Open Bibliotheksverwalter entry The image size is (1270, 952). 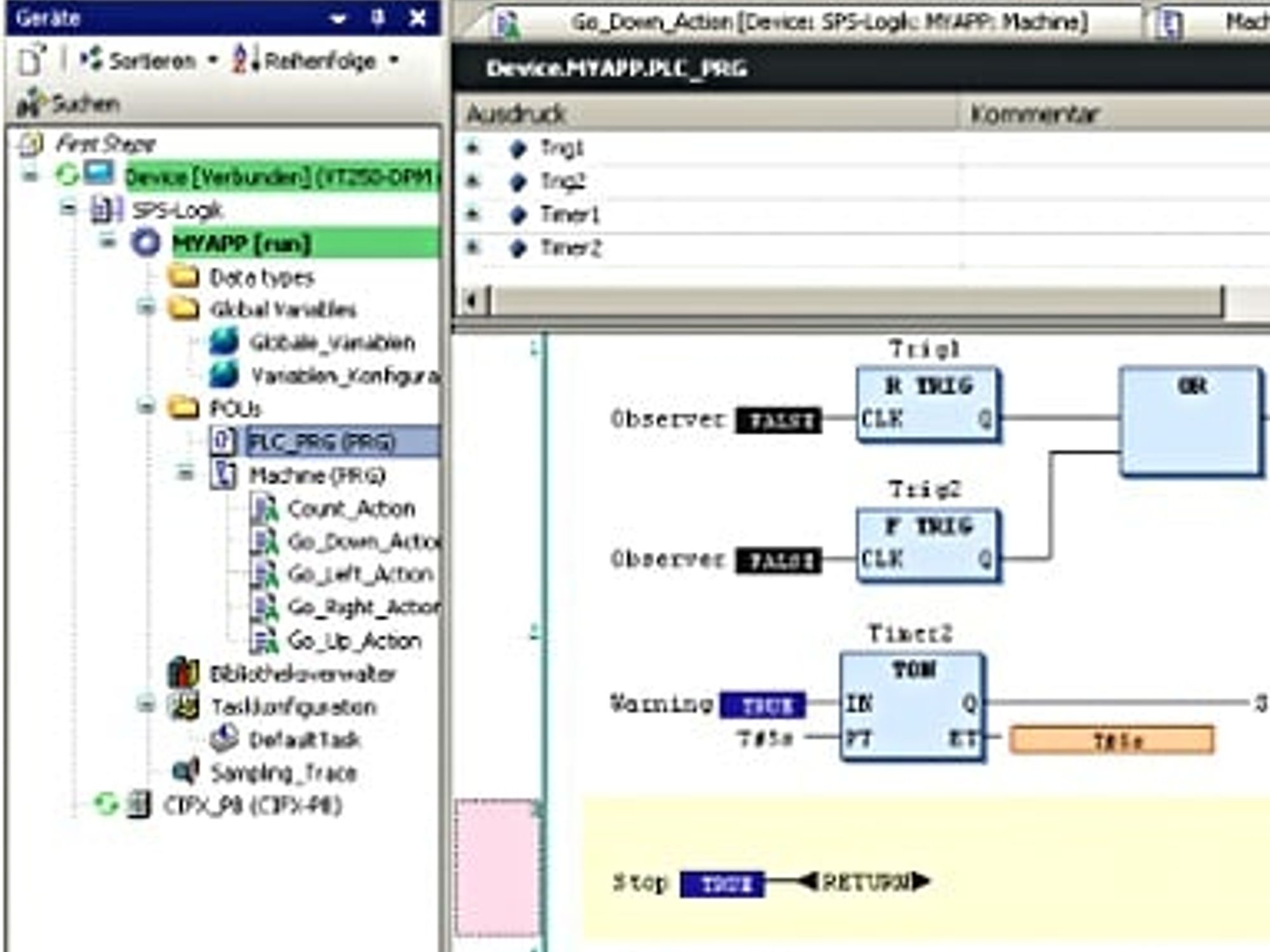pos(303,674)
